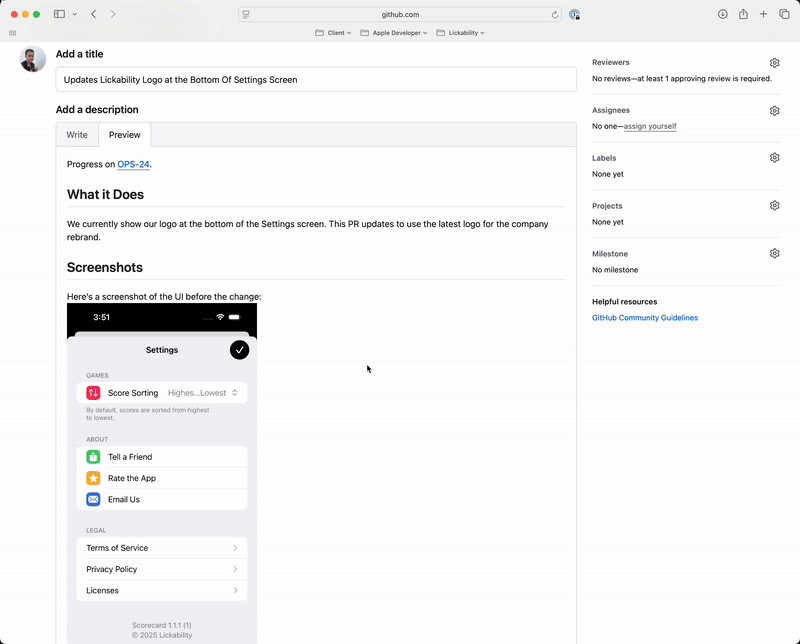Click the Tell a Friend icon
800x644 pixels.
coord(93,457)
